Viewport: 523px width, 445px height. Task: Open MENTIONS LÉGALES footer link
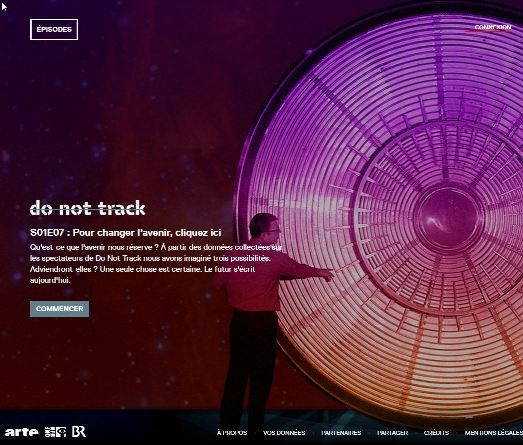click(494, 433)
